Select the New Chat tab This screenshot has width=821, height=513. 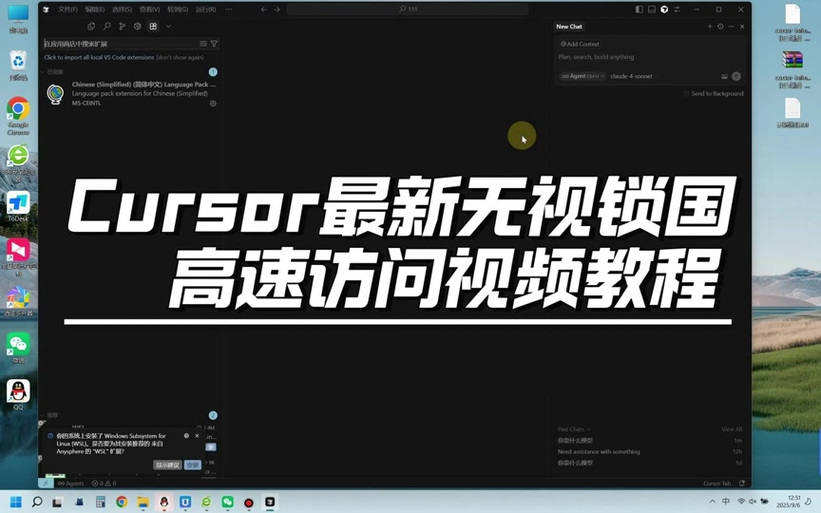coord(569,26)
